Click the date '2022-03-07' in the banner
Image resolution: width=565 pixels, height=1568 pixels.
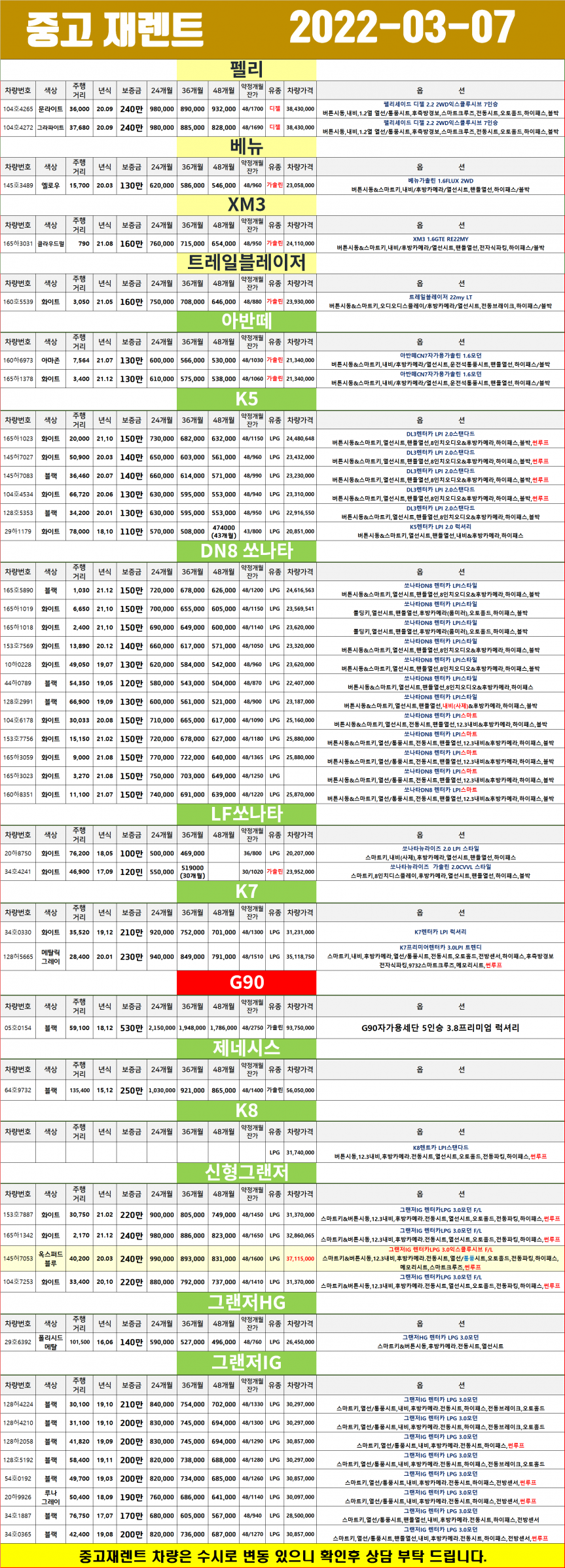coord(402,29)
